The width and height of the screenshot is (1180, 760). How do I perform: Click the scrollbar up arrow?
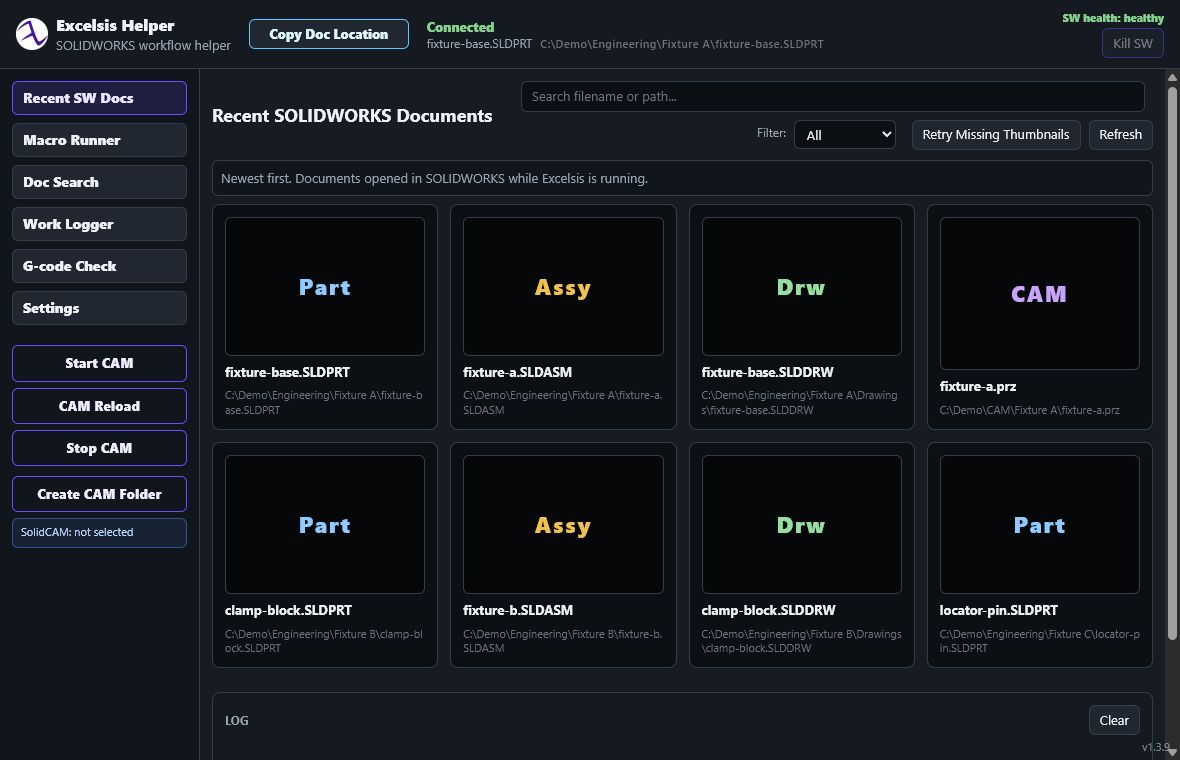tap(1172, 78)
